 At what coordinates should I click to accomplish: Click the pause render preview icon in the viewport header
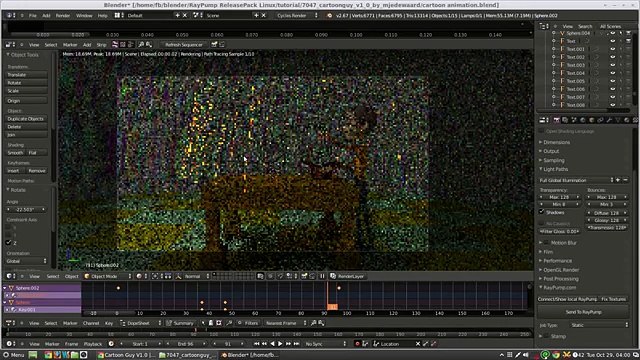[322, 276]
